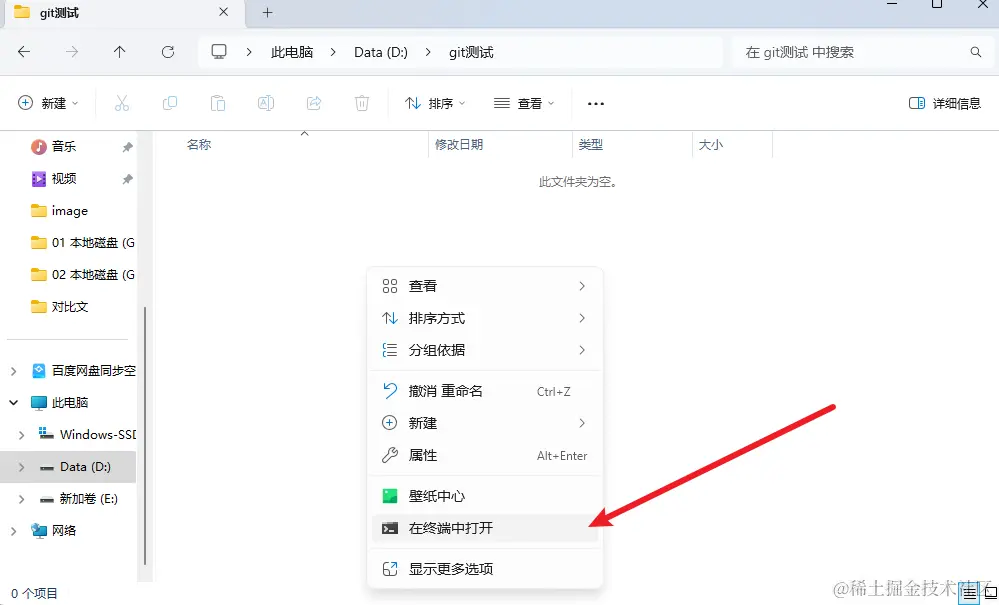The width and height of the screenshot is (999, 605).
Task: Open the 排序 sort dropdown
Action: pyautogui.click(x=435, y=103)
